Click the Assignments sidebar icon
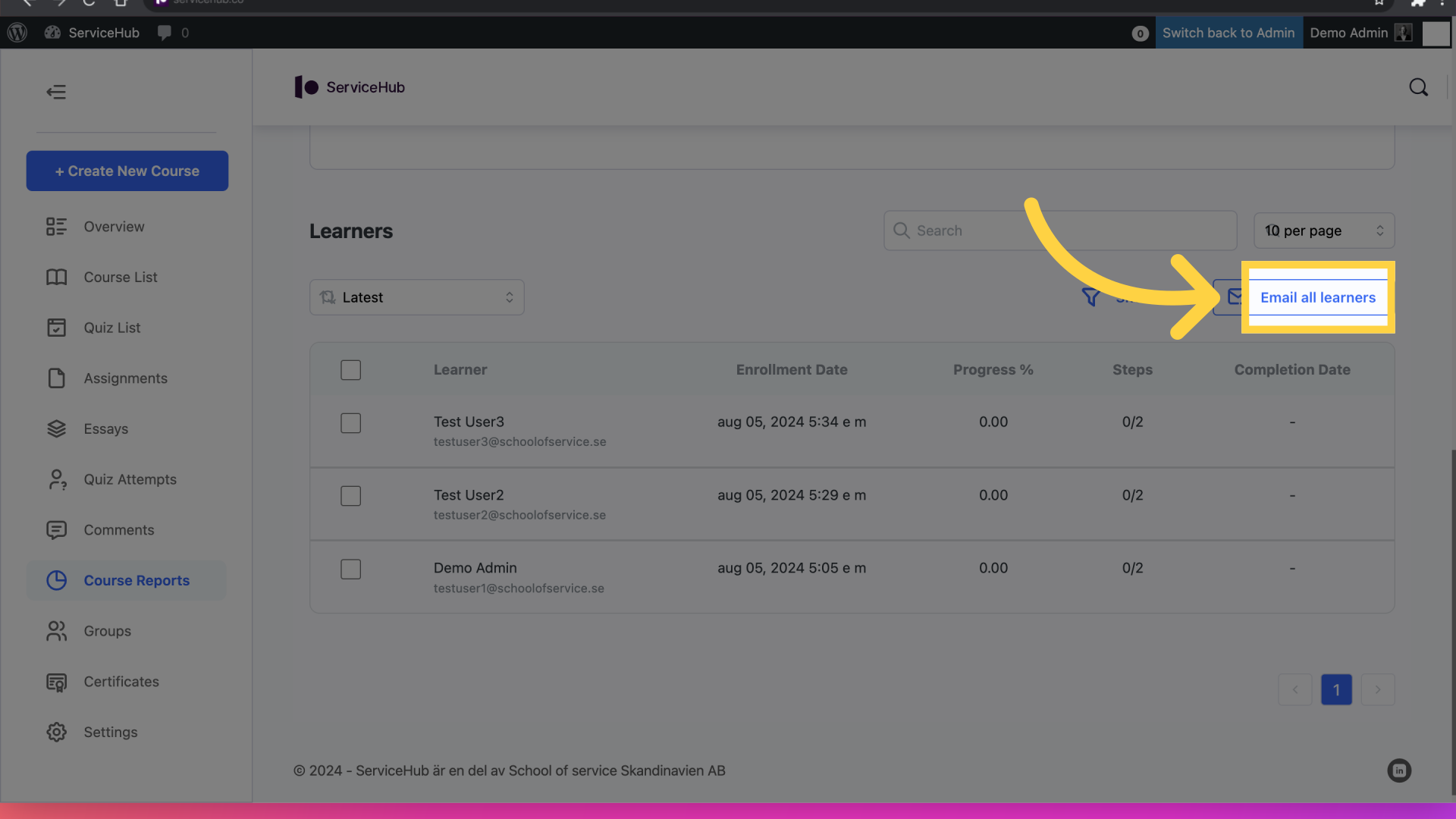Viewport: 1456px width, 819px height. [56, 378]
